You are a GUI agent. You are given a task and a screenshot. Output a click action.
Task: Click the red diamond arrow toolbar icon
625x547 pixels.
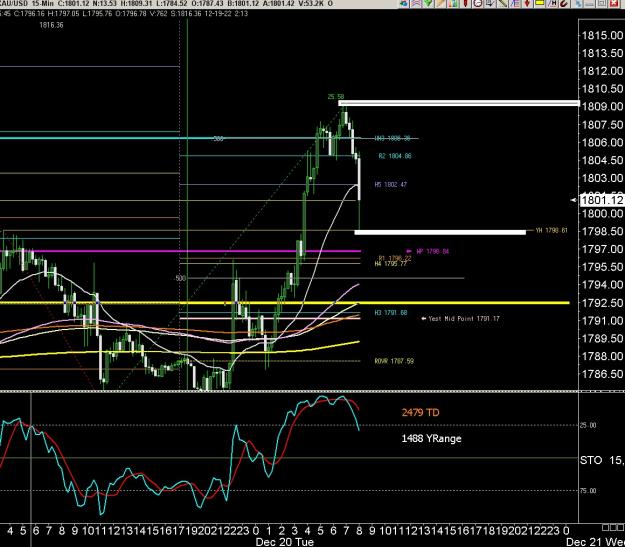coord(527,3)
